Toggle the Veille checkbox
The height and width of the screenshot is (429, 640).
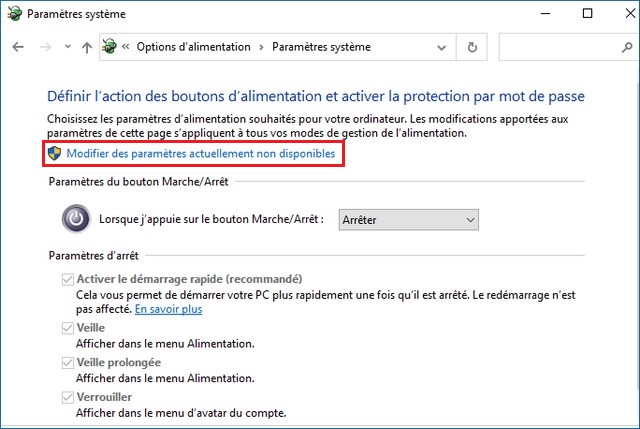[x=68, y=328]
